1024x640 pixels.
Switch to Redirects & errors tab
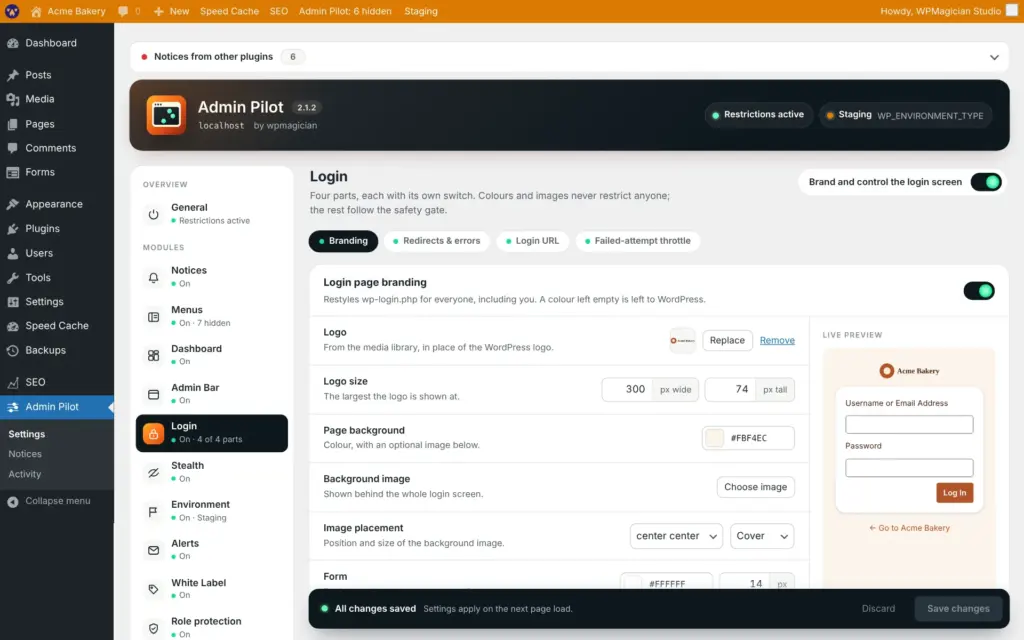[436, 241]
